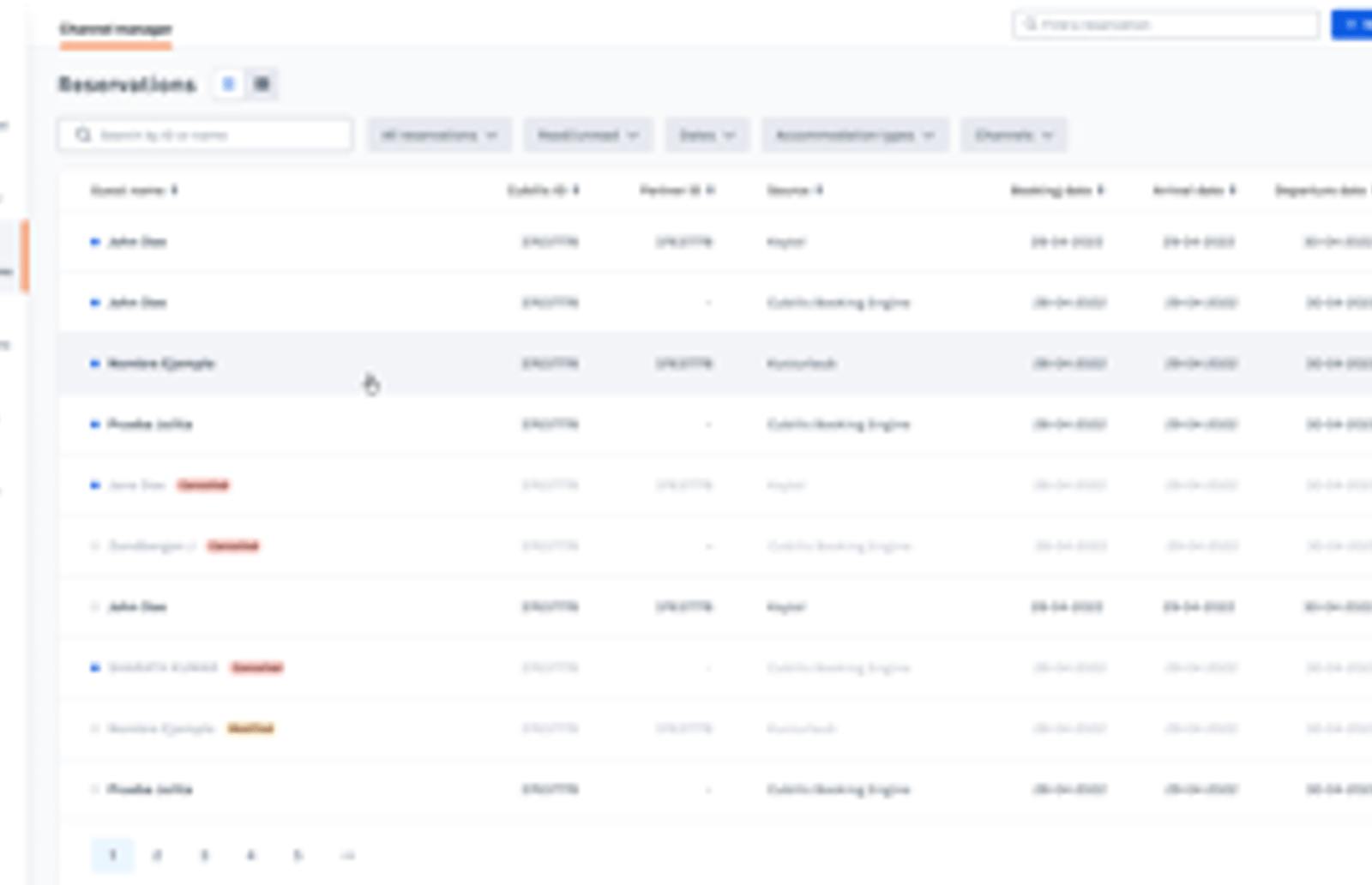Click the next page arrow in pagination
1372x885 pixels.
pyautogui.click(x=347, y=855)
